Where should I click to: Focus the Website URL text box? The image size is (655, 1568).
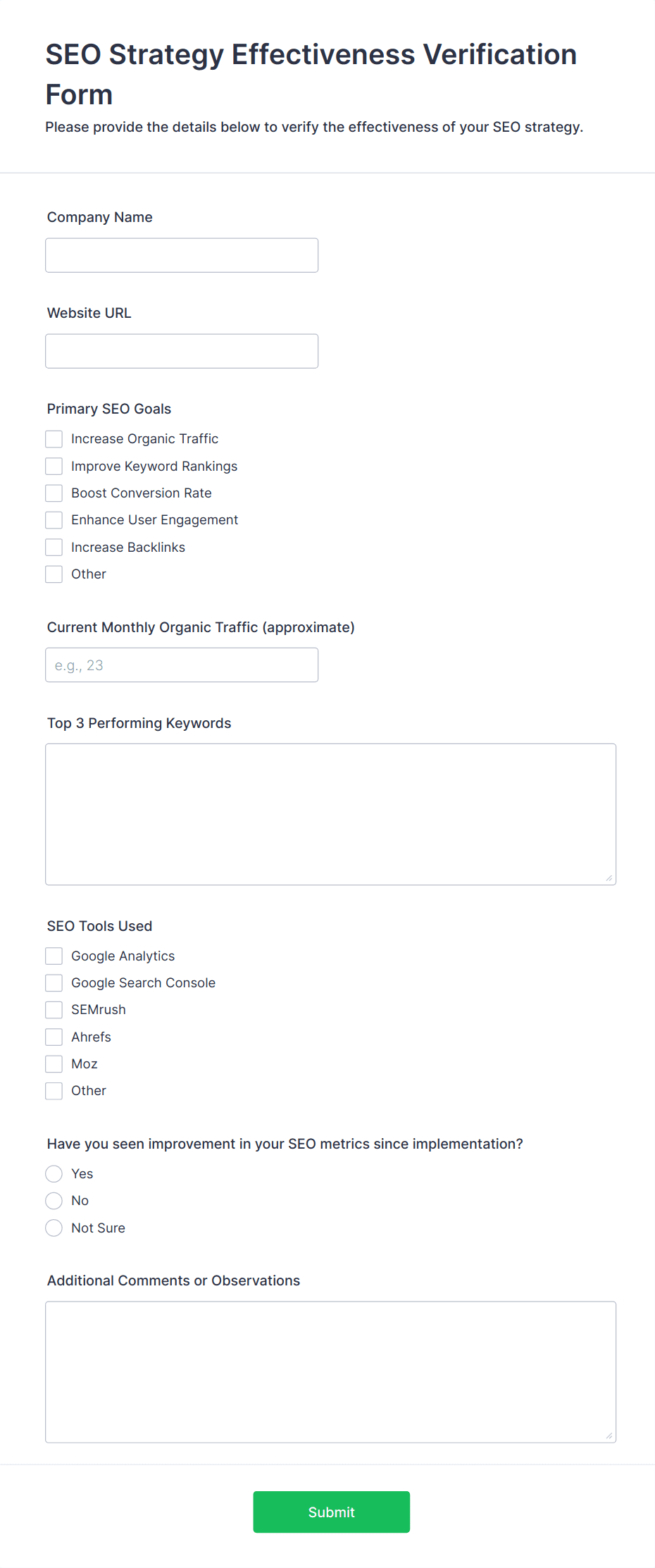[x=182, y=351]
